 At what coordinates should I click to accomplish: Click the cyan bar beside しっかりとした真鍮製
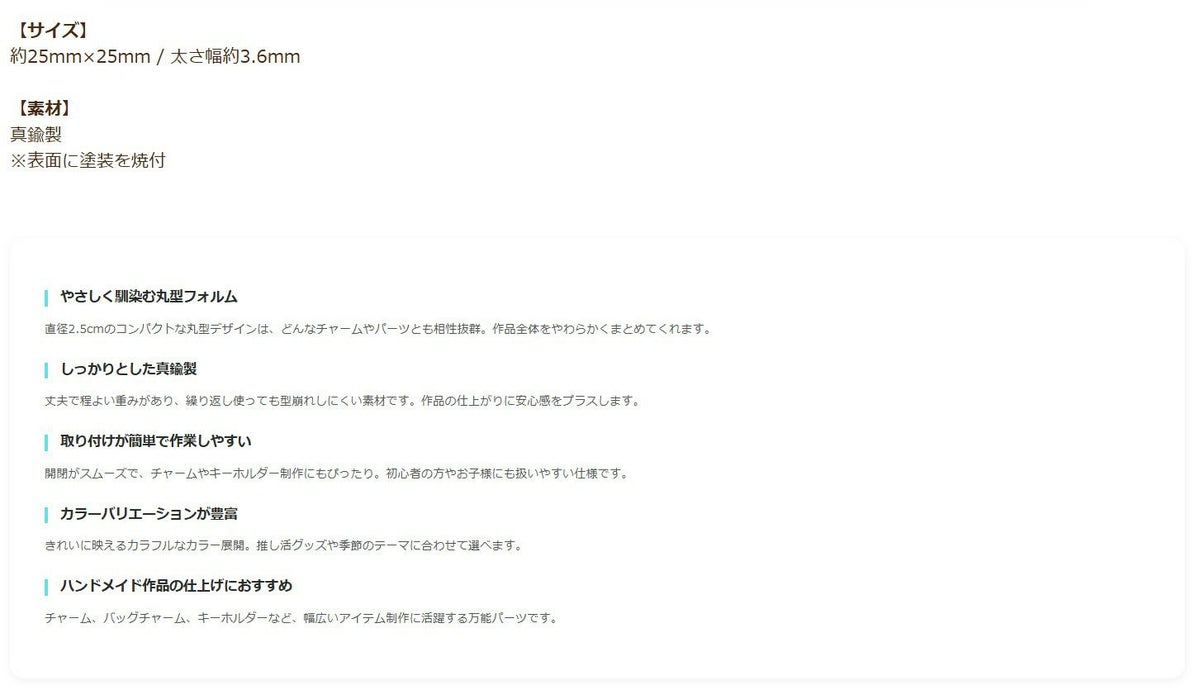coord(46,370)
